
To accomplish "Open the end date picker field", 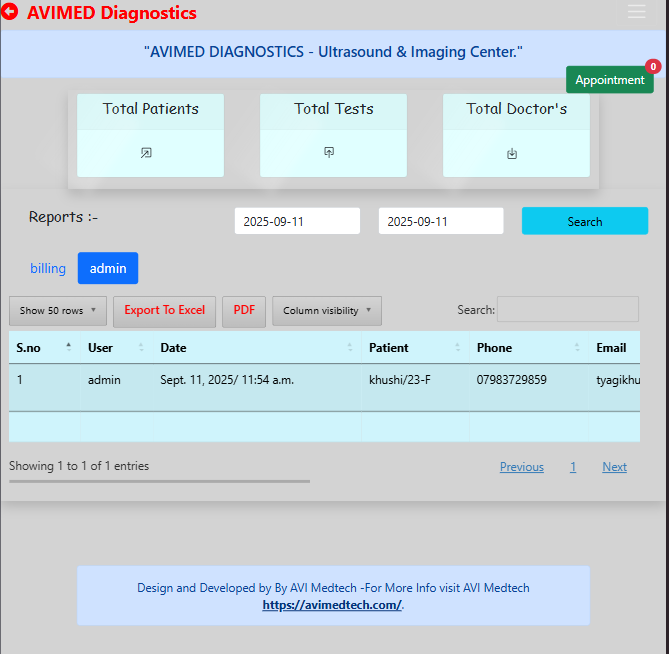I will coord(440,221).
